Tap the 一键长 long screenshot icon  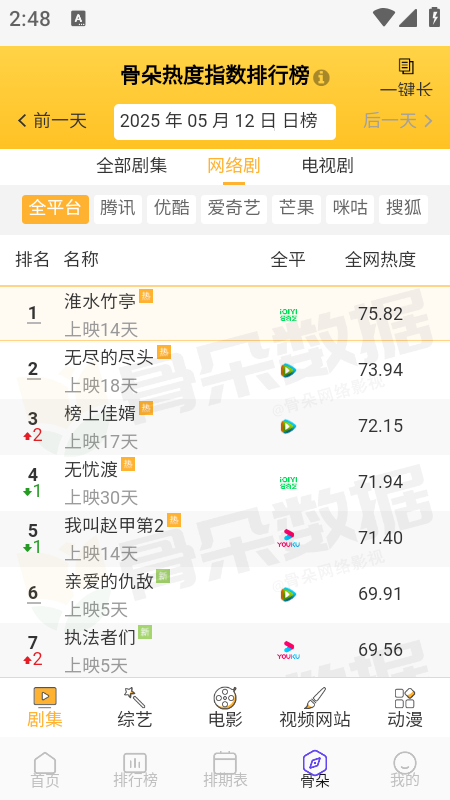406,66
